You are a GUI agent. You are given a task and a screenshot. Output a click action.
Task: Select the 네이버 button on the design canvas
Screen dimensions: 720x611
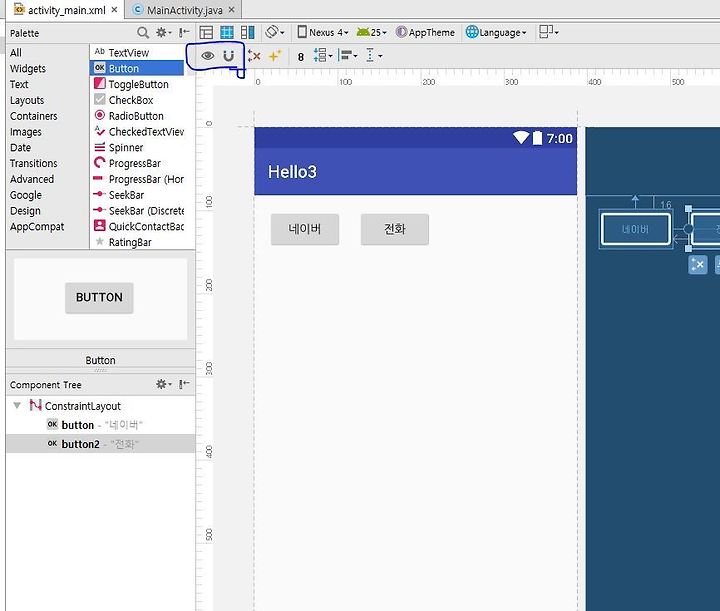(x=305, y=229)
